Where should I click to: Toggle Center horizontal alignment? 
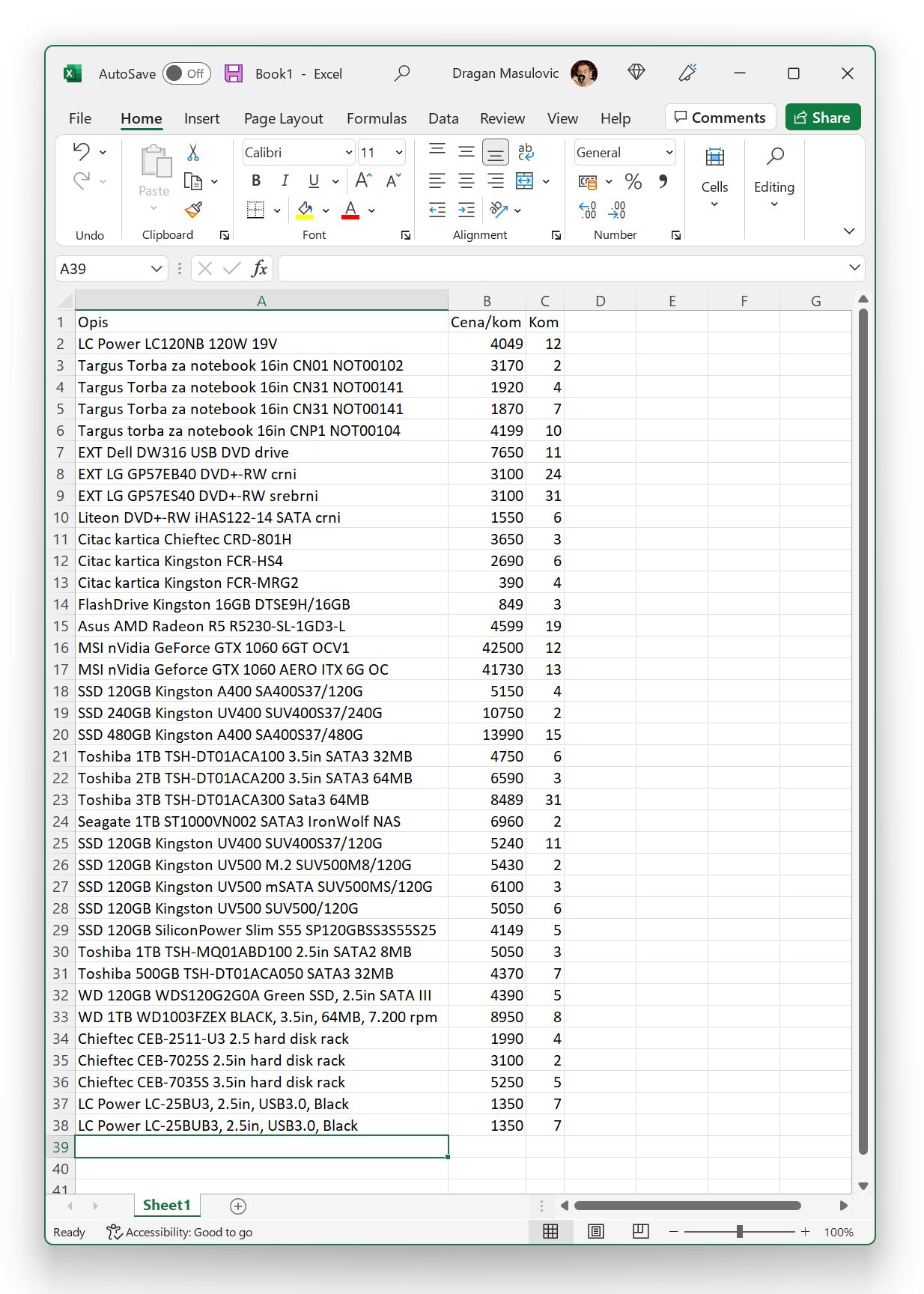click(466, 180)
